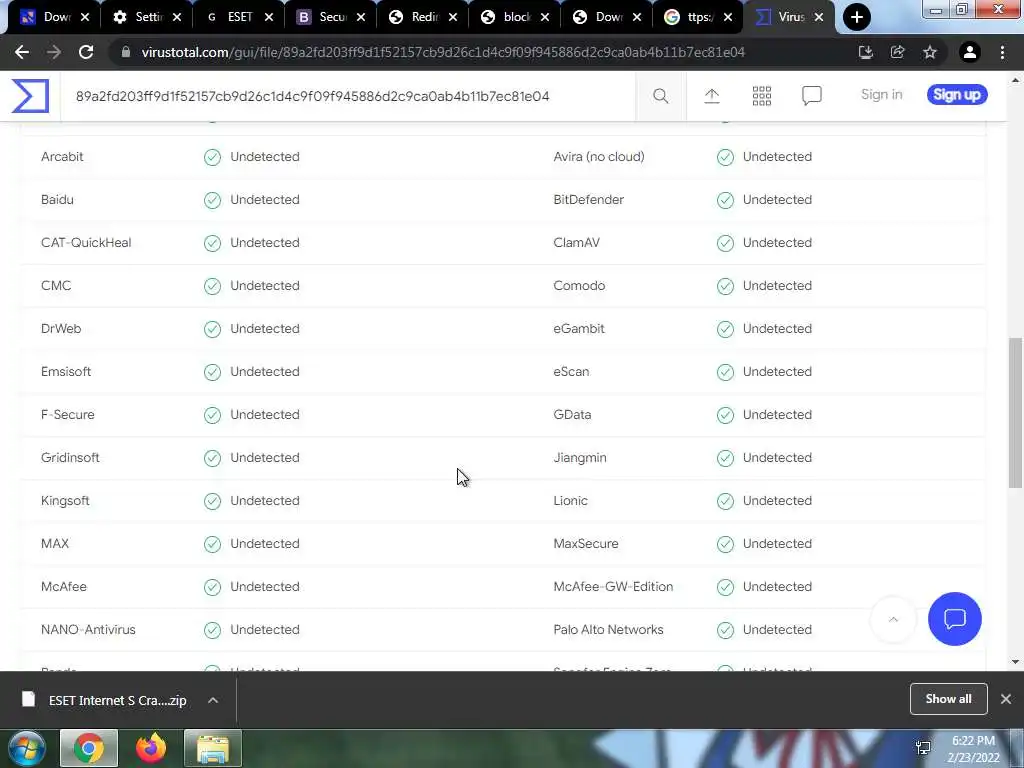Click Undetected result for Gridinsoft
Image resolution: width=1024 pixels, height=768 pixels.
tap(264, 458)
